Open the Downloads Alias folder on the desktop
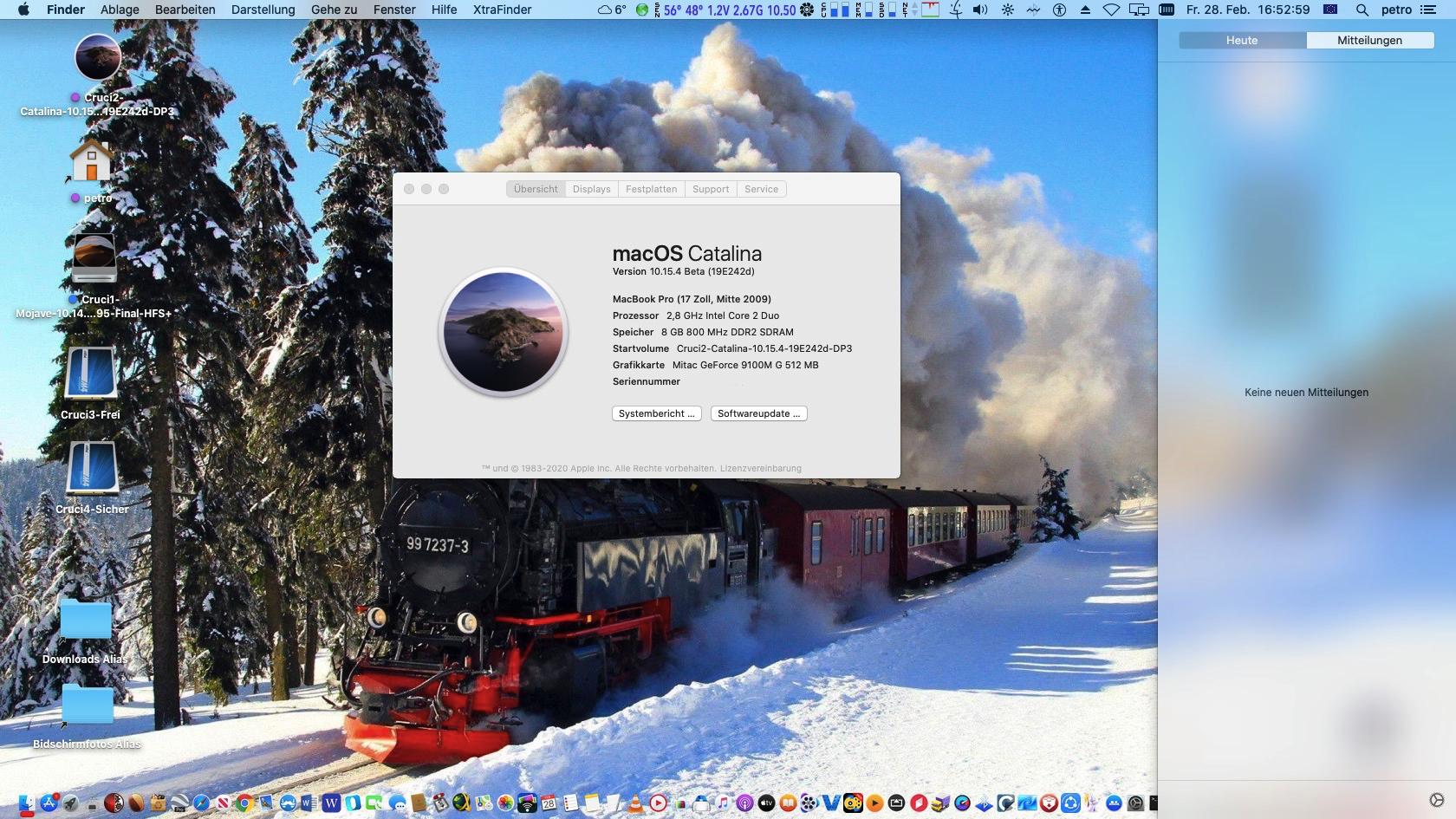The width and height of the screenshot is (1456, 819). (84, 620)
